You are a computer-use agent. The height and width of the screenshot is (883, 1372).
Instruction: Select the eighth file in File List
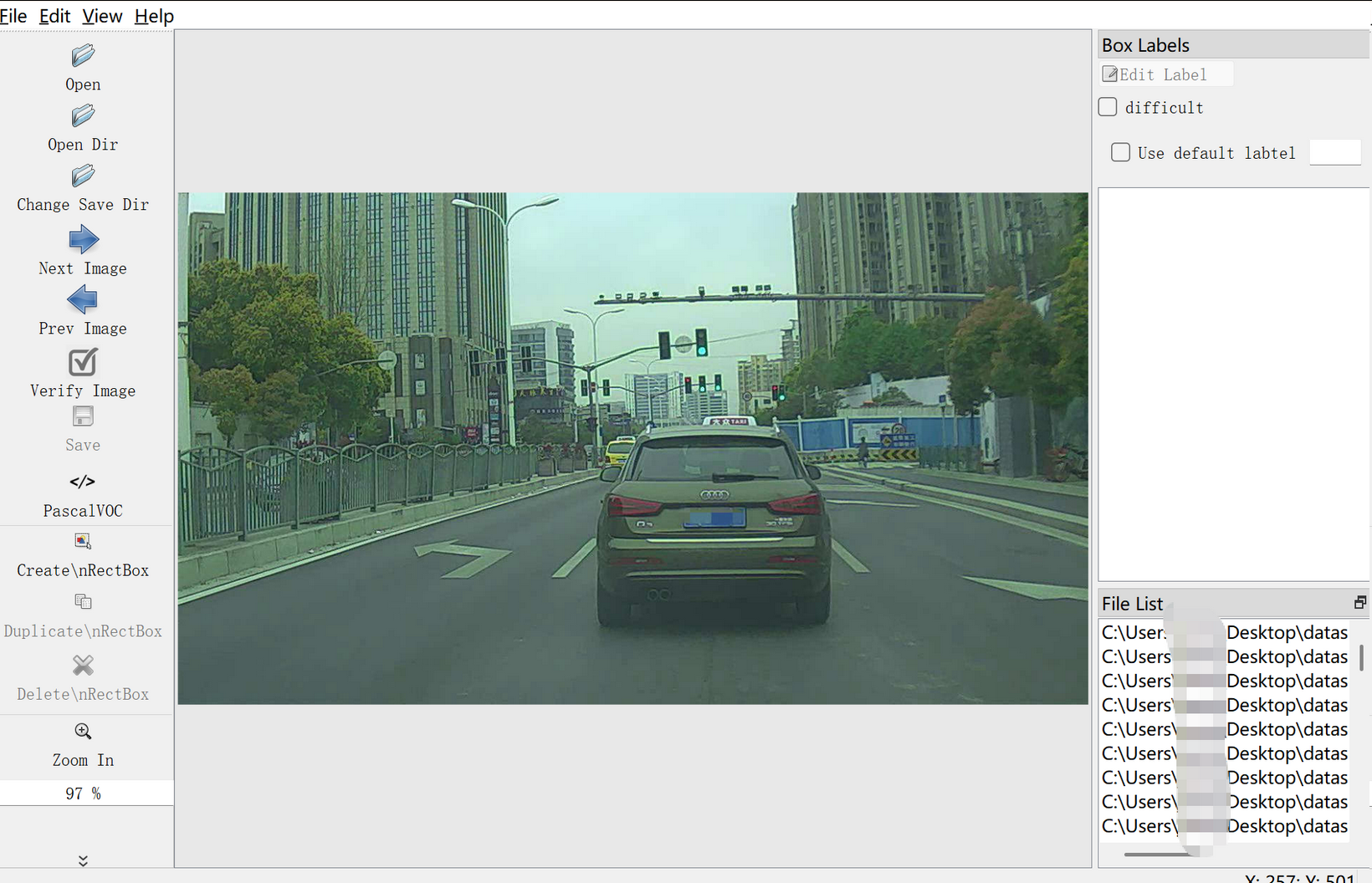point(1225,802)
